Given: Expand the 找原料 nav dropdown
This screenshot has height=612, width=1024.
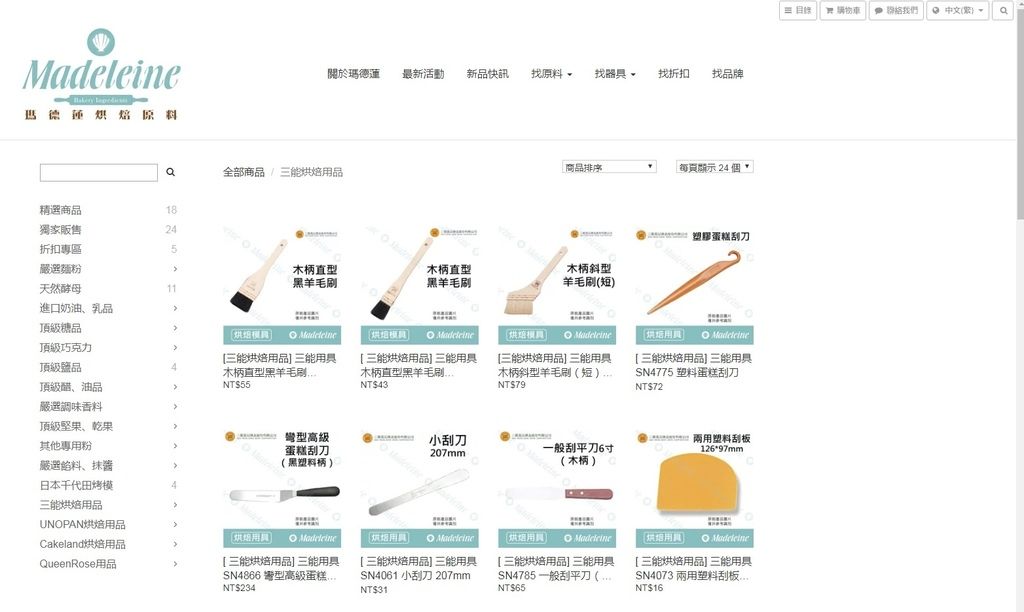Looking at the screenshot, I should [551, 74].
